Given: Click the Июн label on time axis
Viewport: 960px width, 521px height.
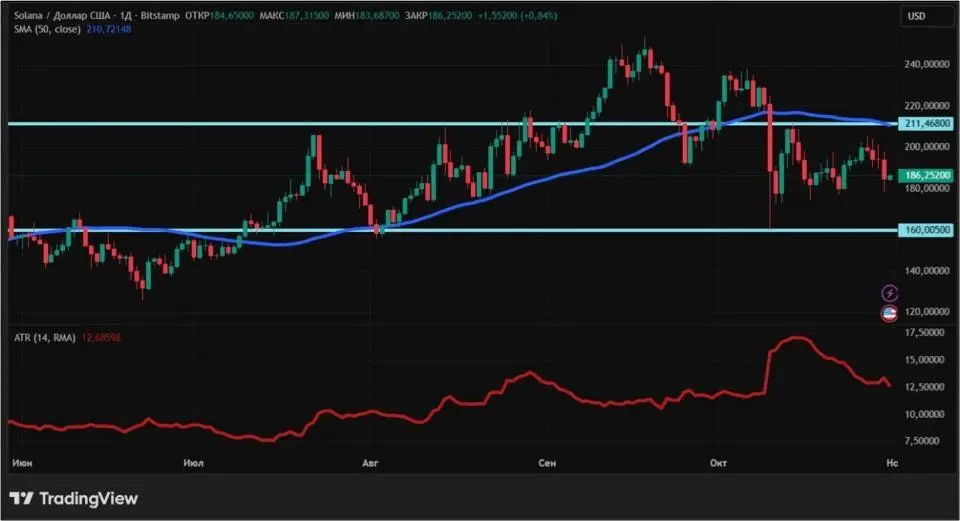Looking at the screenshot, I should click(23, 465).
